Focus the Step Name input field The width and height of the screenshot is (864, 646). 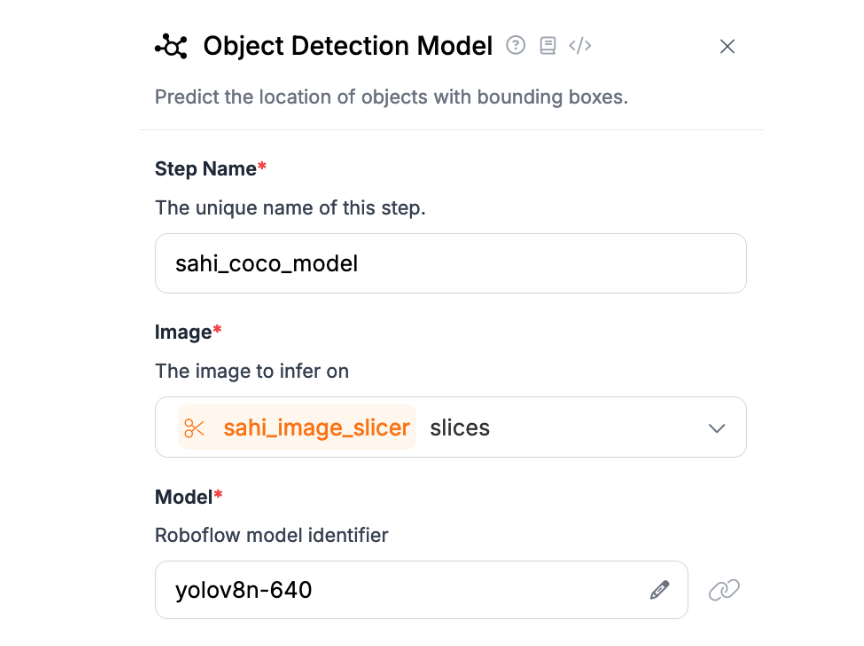click(x=450, y=263)
